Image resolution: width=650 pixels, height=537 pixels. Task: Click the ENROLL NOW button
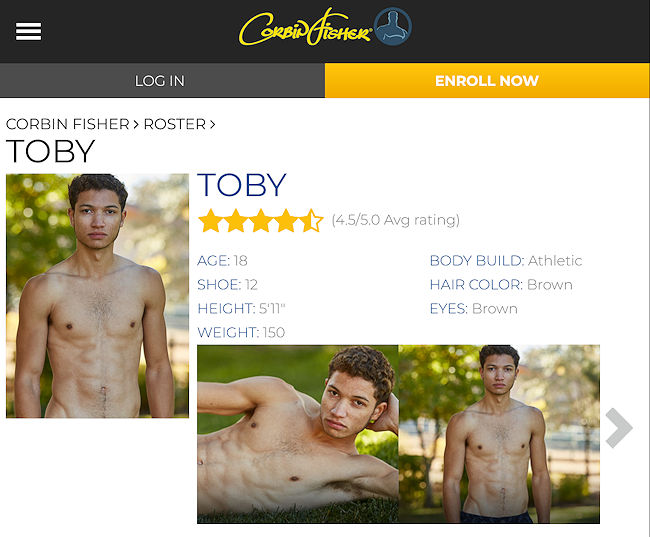coord(487,80)
